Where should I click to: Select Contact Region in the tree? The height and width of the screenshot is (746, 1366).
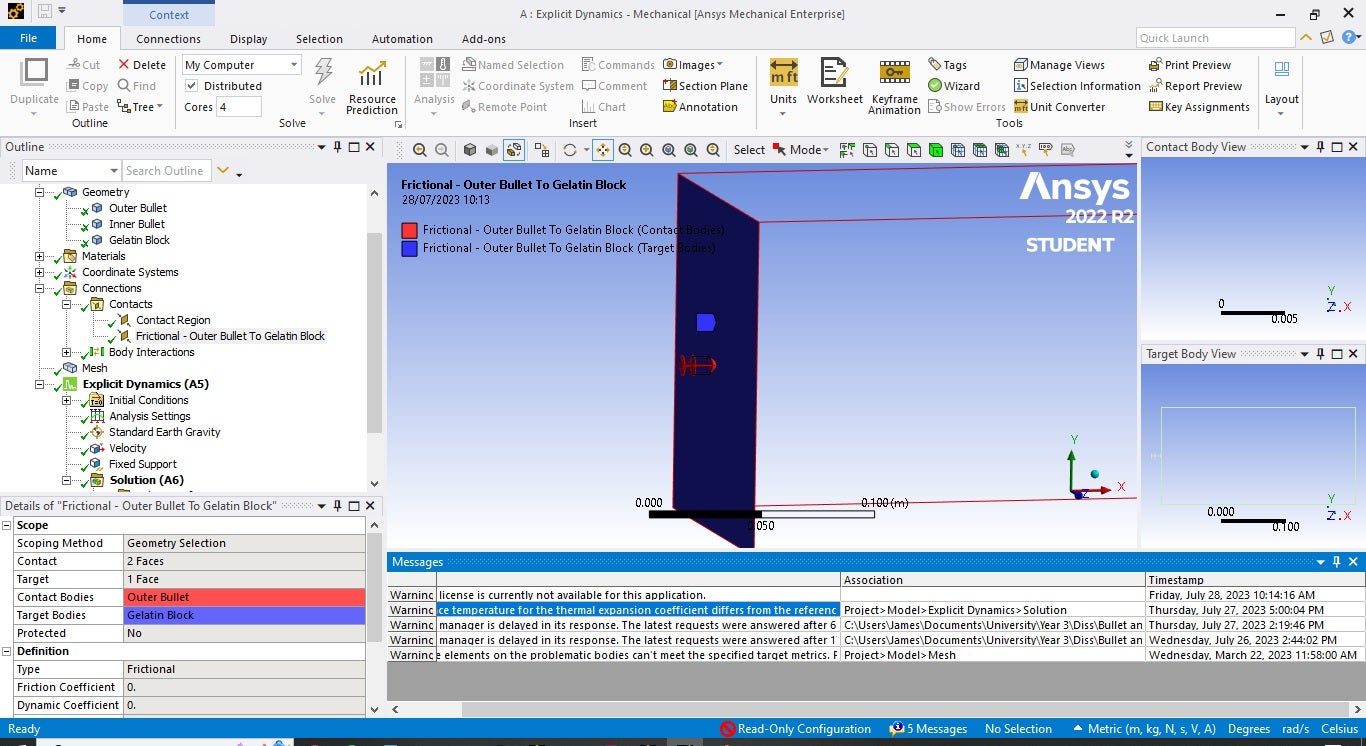[173, 320]
